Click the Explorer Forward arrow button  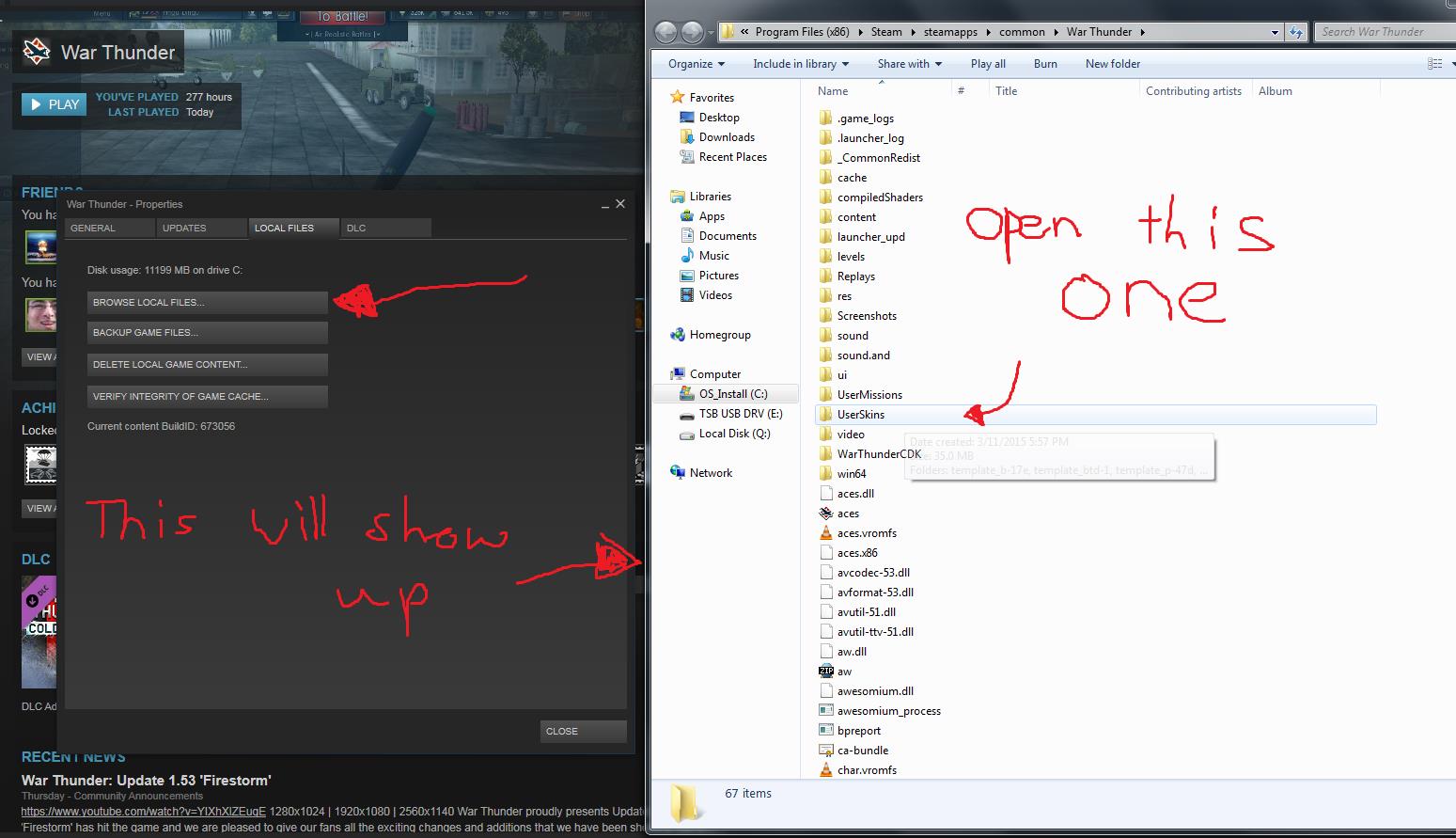tap(692, 32)
